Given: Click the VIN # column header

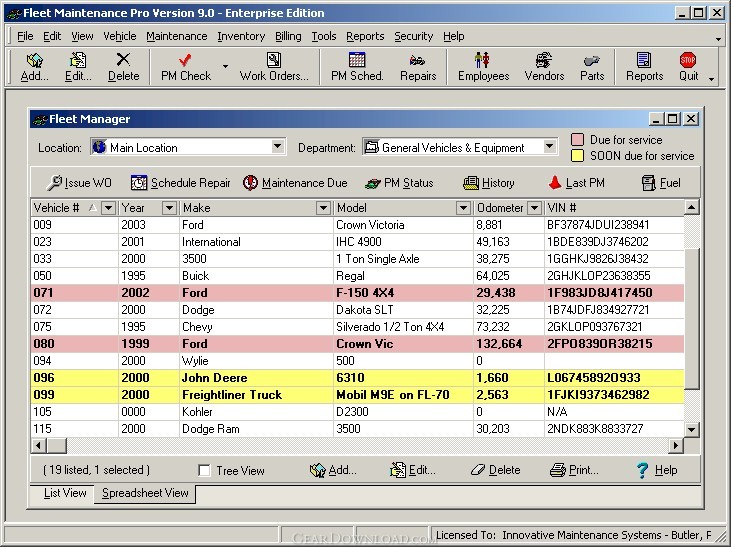Looking at the screenshot, I should [x=614, y=208].
